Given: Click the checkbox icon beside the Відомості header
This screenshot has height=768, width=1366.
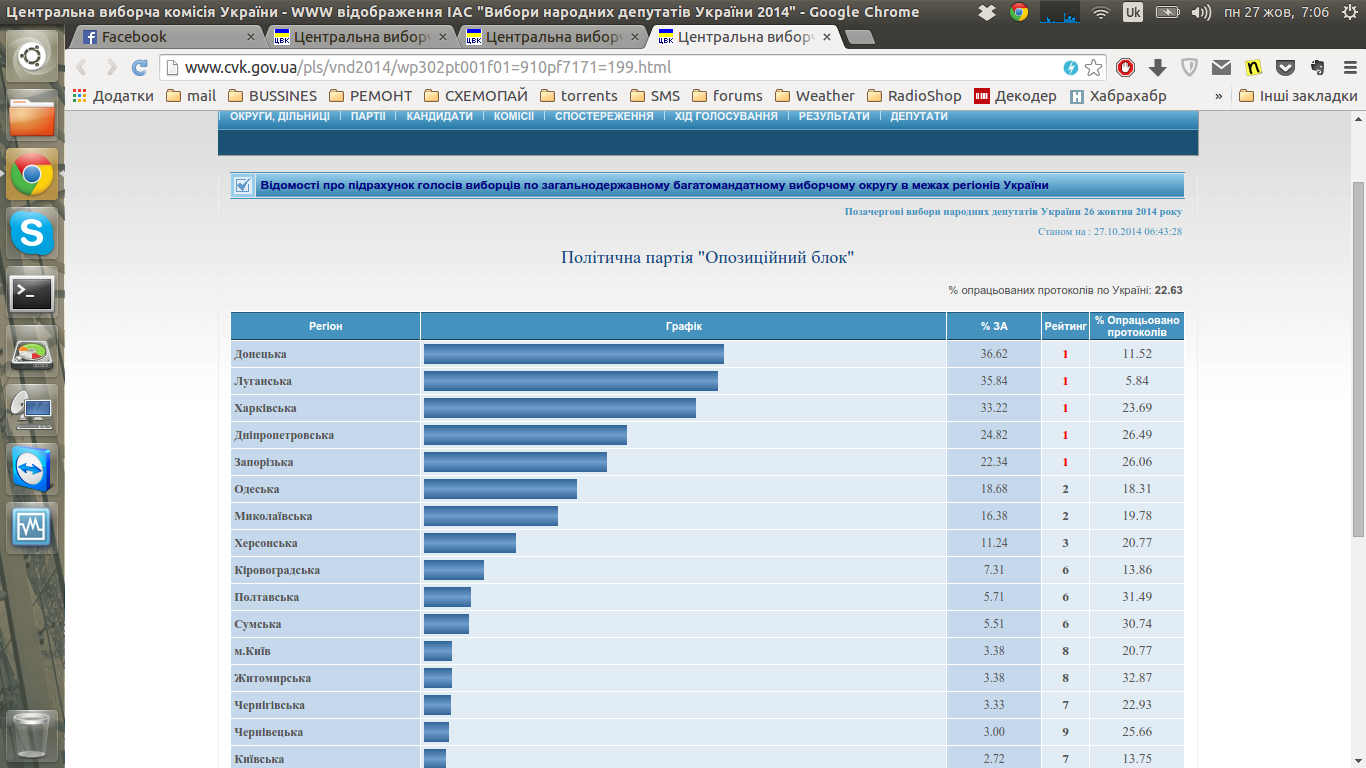Looking at the screenshot, I should [242, 185].
